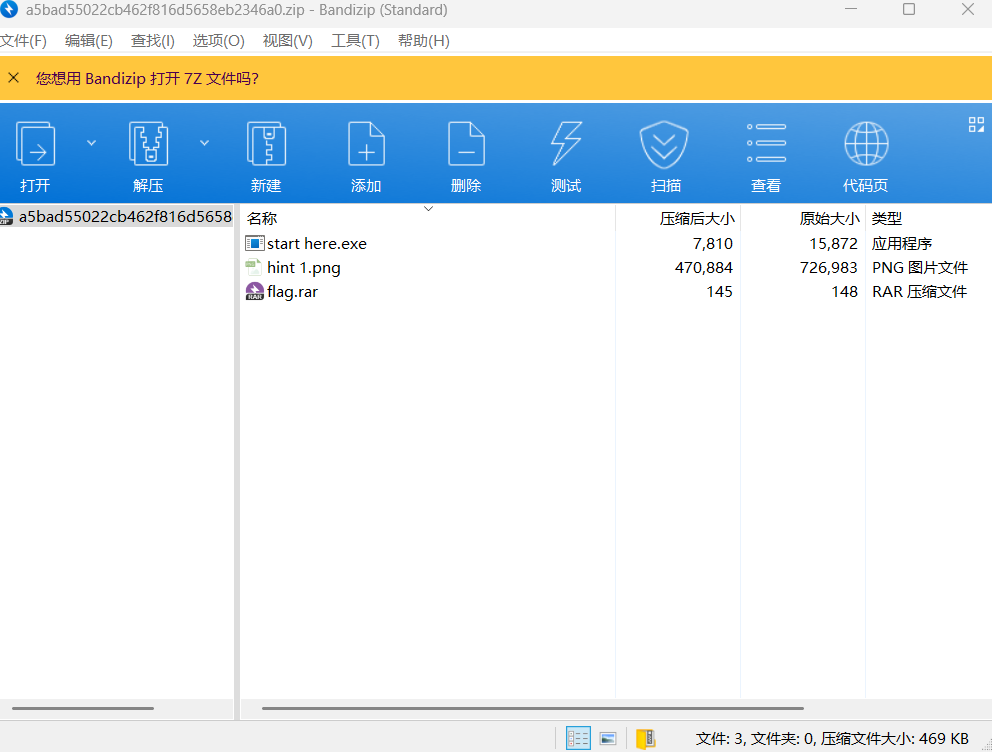The width and height of the screenshot is (992, 752).
Task: Click the Add (添加) file icon
Action: [x=366, y=145]
